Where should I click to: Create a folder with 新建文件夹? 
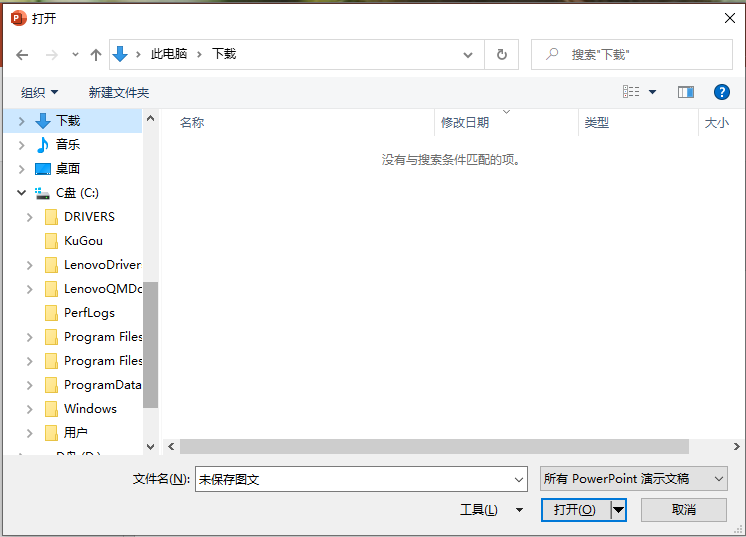click(119, 92)
